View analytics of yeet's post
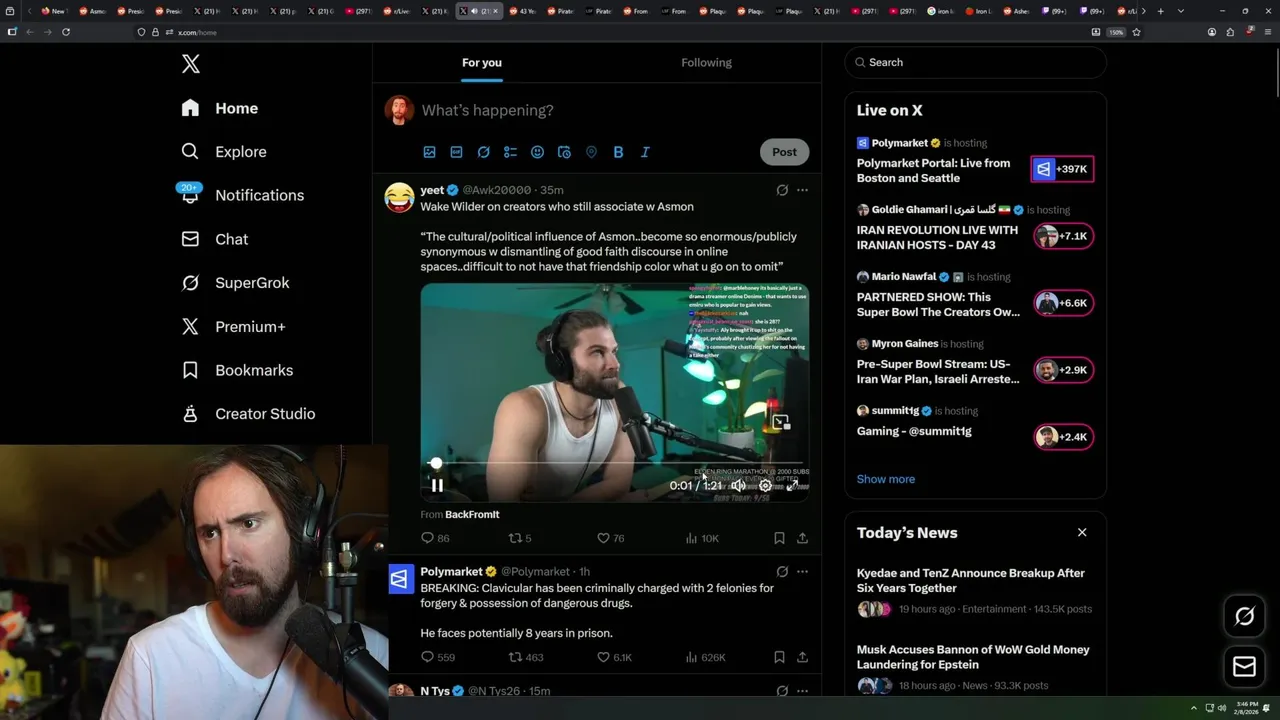 point(702,538)
